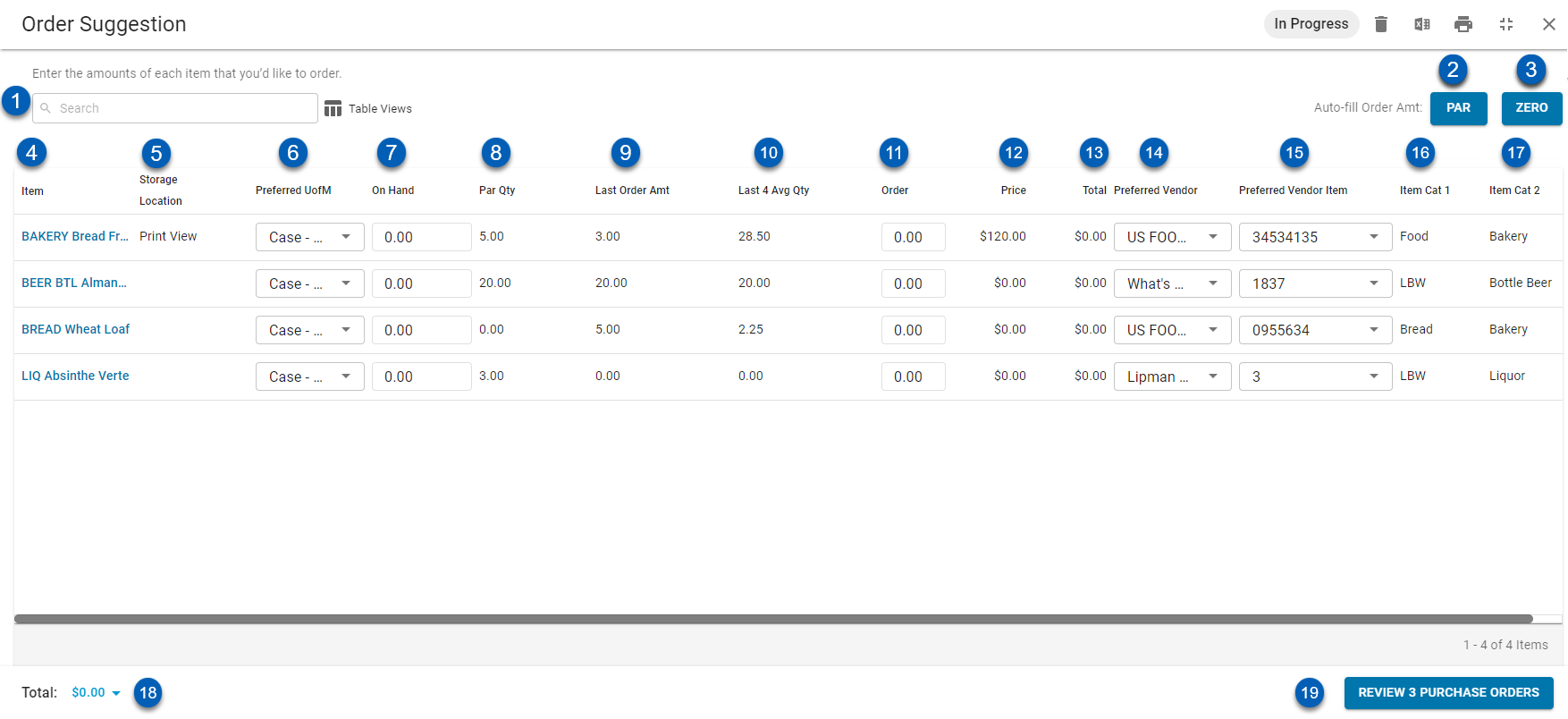1568x719 pixels.
Task: Open the BAKERY Bread item link
Action: 75,236
